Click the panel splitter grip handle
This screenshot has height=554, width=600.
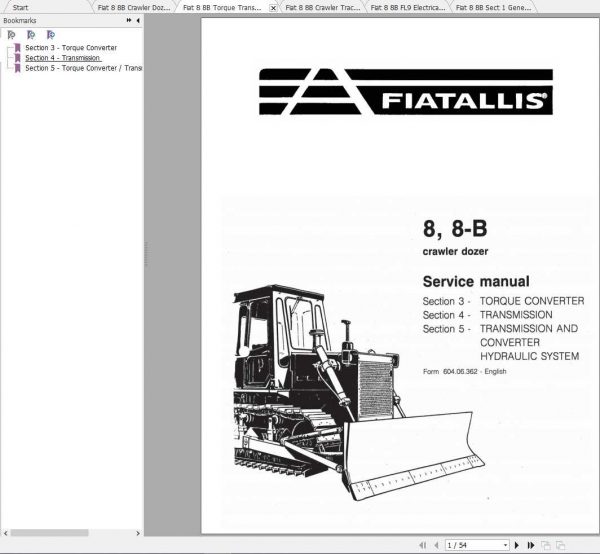146,254
